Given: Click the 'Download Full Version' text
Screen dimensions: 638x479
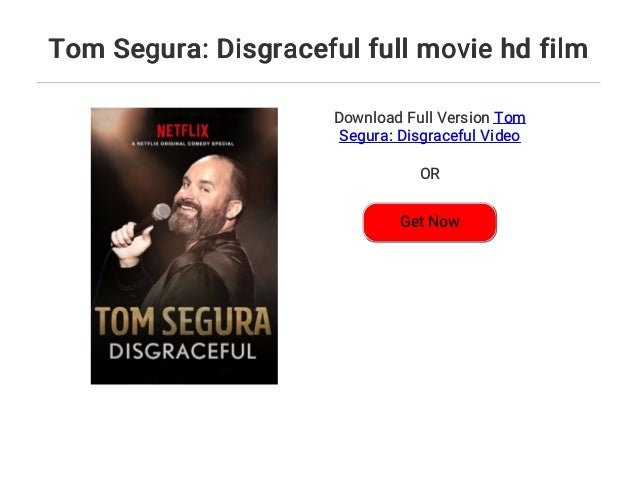Looking at the screenshot, I should 411,118.
